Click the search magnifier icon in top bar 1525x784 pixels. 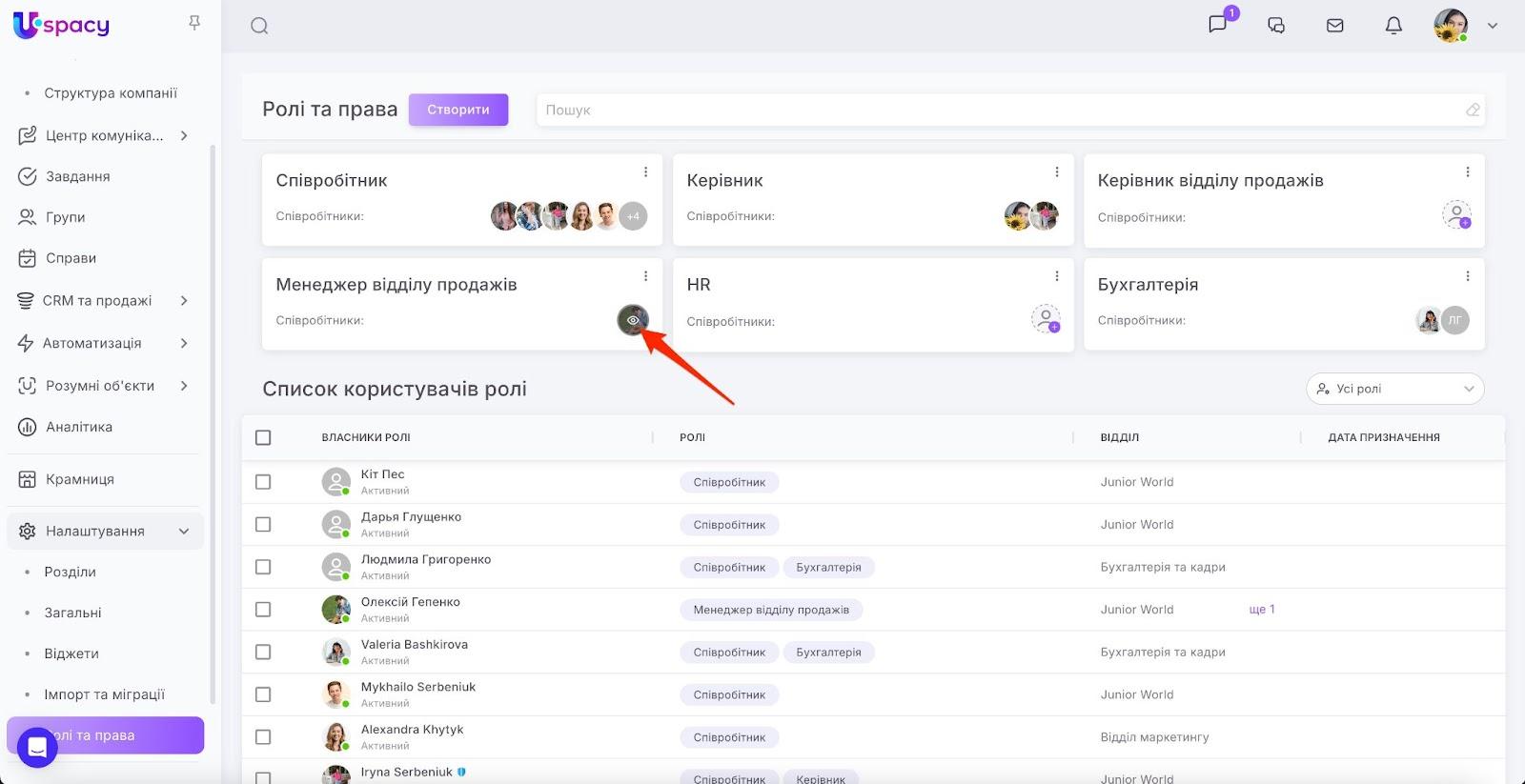[x=259, y=26]
